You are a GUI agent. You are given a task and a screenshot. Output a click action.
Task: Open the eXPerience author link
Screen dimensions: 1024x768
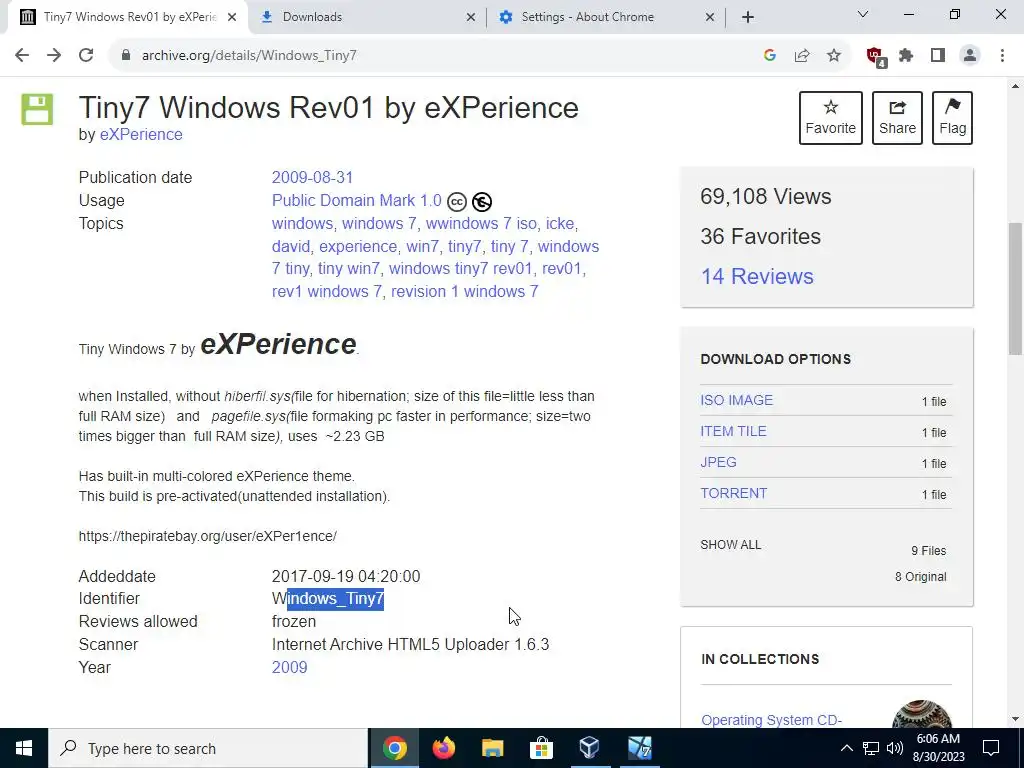141,135
